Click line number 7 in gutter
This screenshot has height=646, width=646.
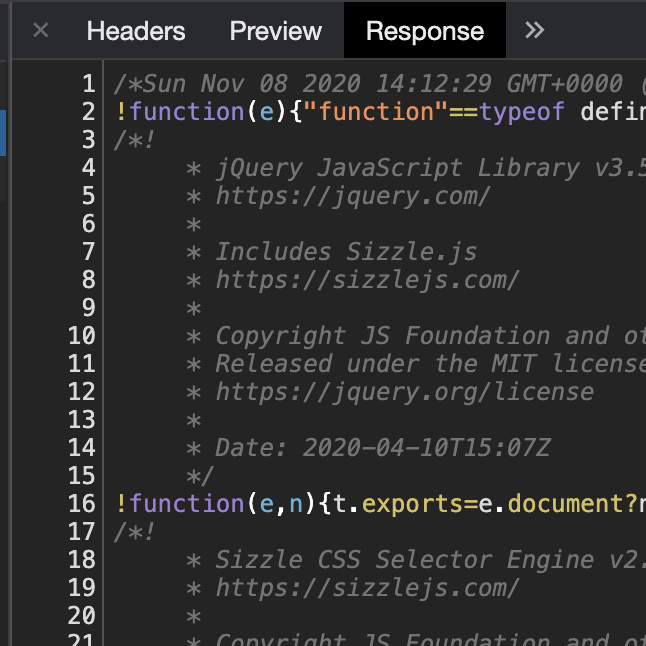pos(89,251)
